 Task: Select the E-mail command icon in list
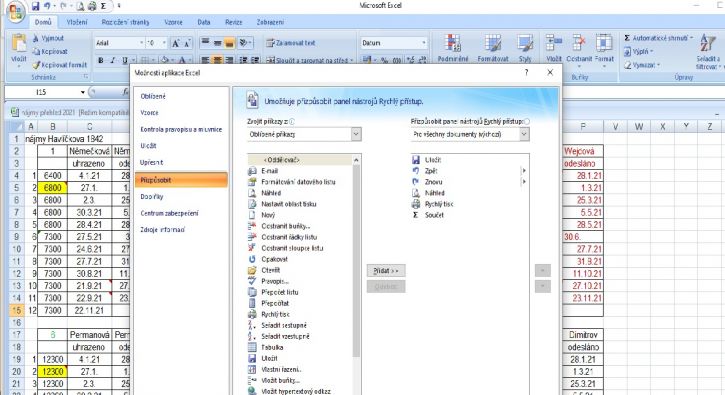coord(252,171)
